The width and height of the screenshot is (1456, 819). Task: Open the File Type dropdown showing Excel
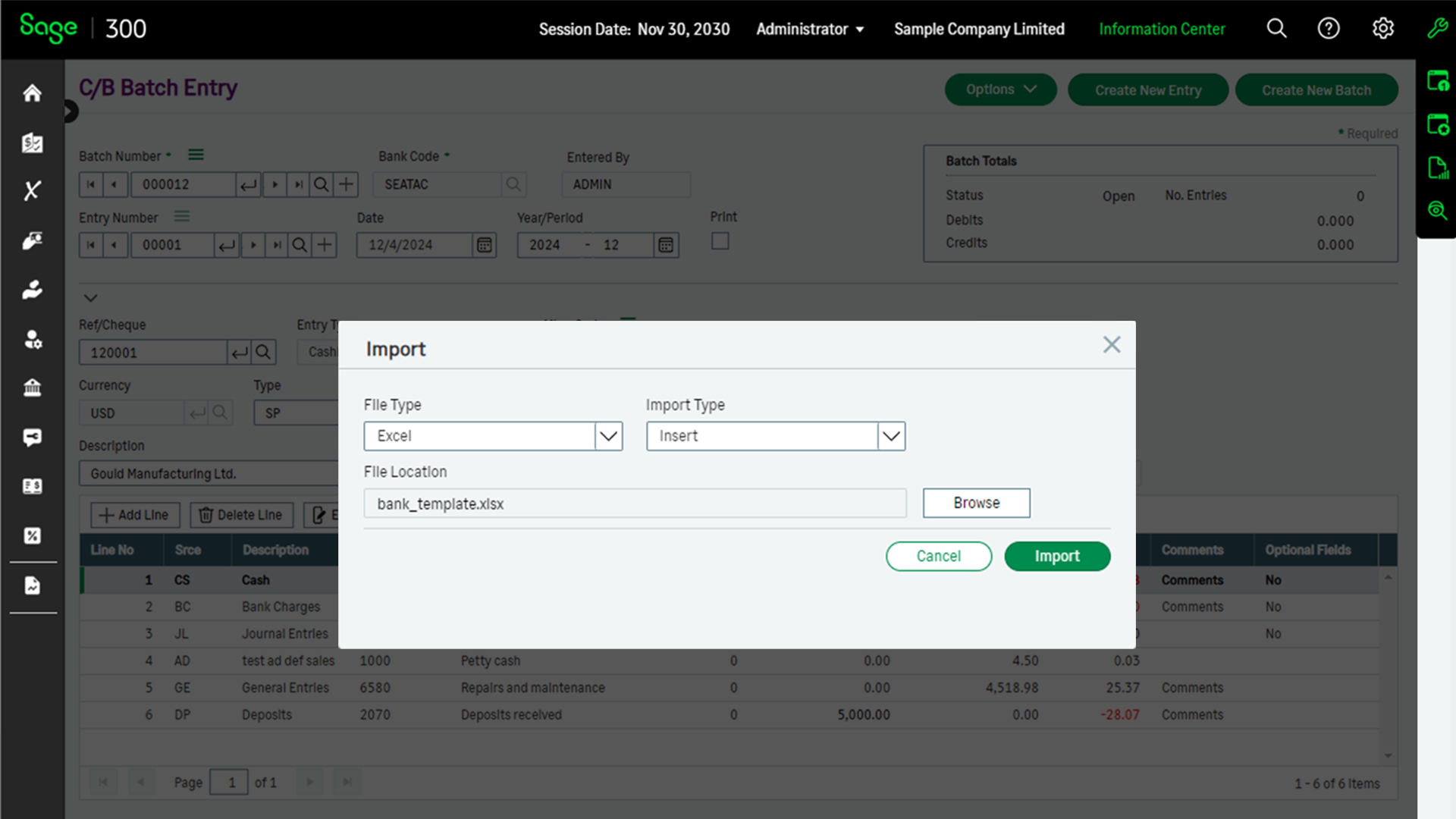coord(607,436)
